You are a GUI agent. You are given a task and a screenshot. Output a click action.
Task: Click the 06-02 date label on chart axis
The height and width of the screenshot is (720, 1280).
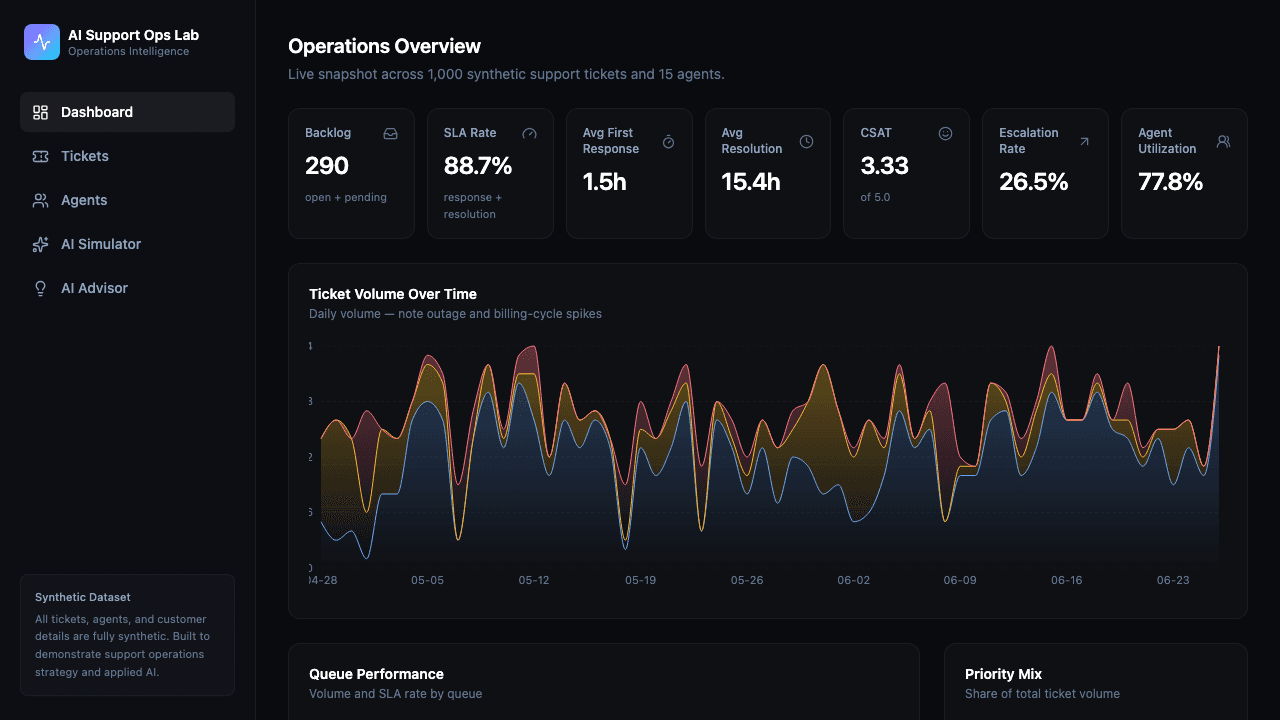854,580
